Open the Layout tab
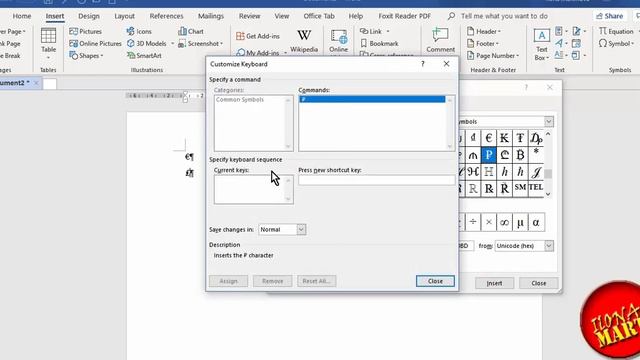Screen dimensions: 640x360 tap(124, 16)
